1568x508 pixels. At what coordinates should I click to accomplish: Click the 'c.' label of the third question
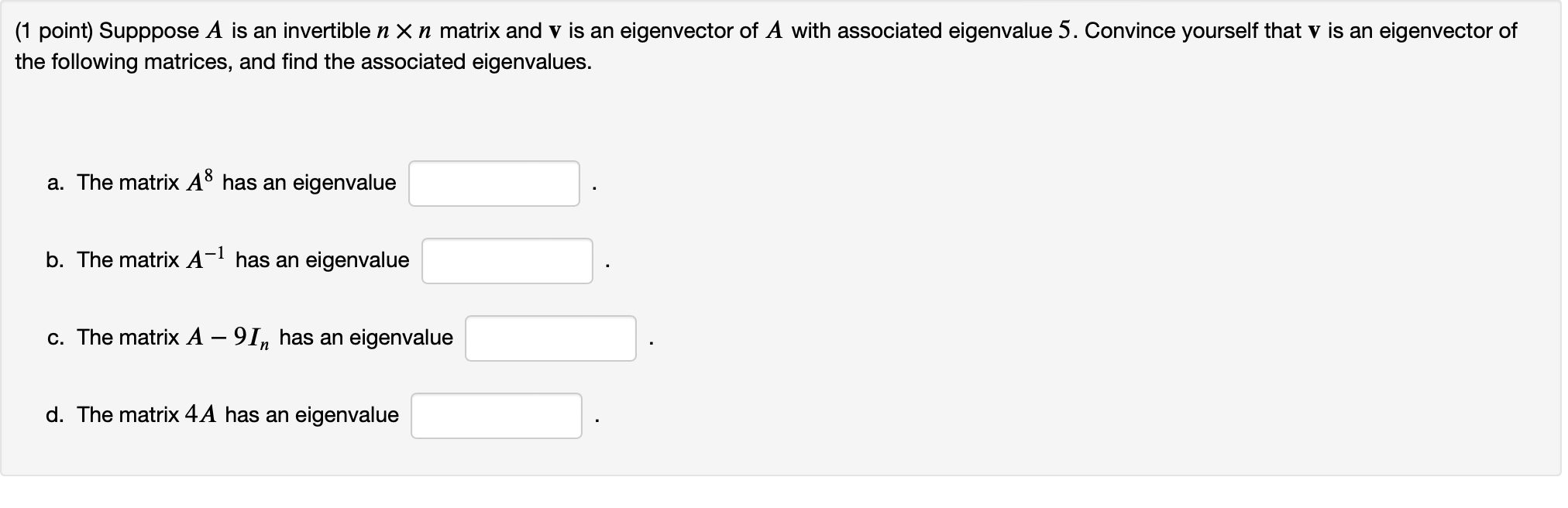[x=55, y=338]
